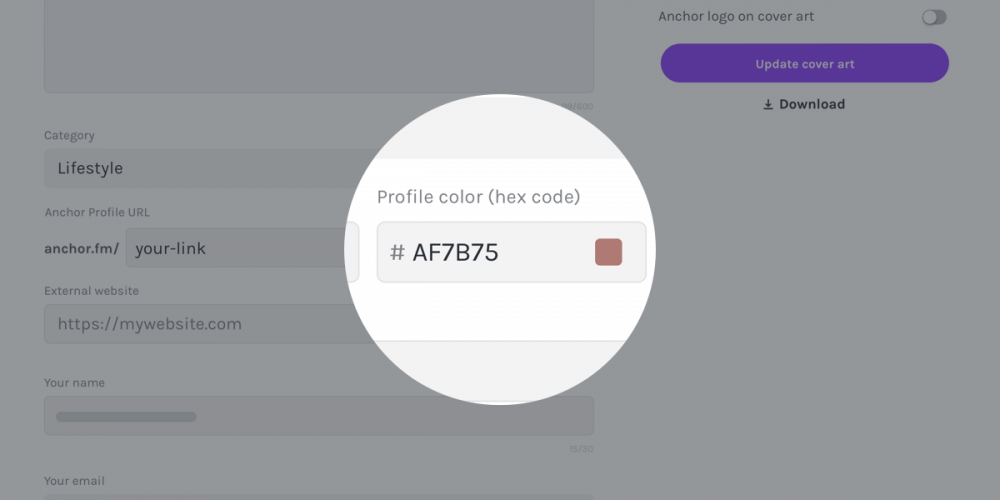The height and width of the screenshot is (500, 1000).
Task: Click the download arrow icon
Action: tap(768, 104)
